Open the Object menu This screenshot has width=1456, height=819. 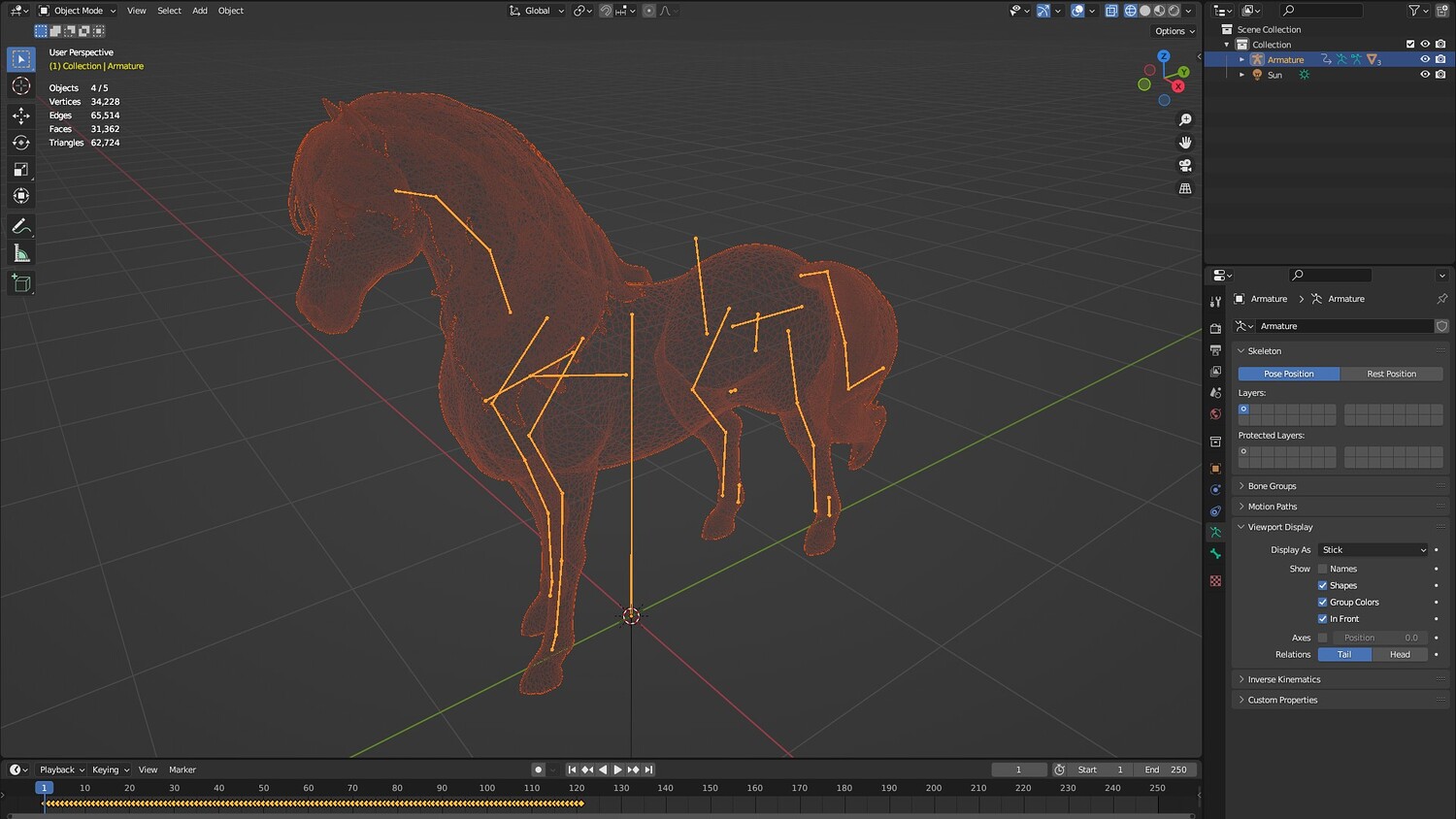pyautogui.click(x=231, y=11)
